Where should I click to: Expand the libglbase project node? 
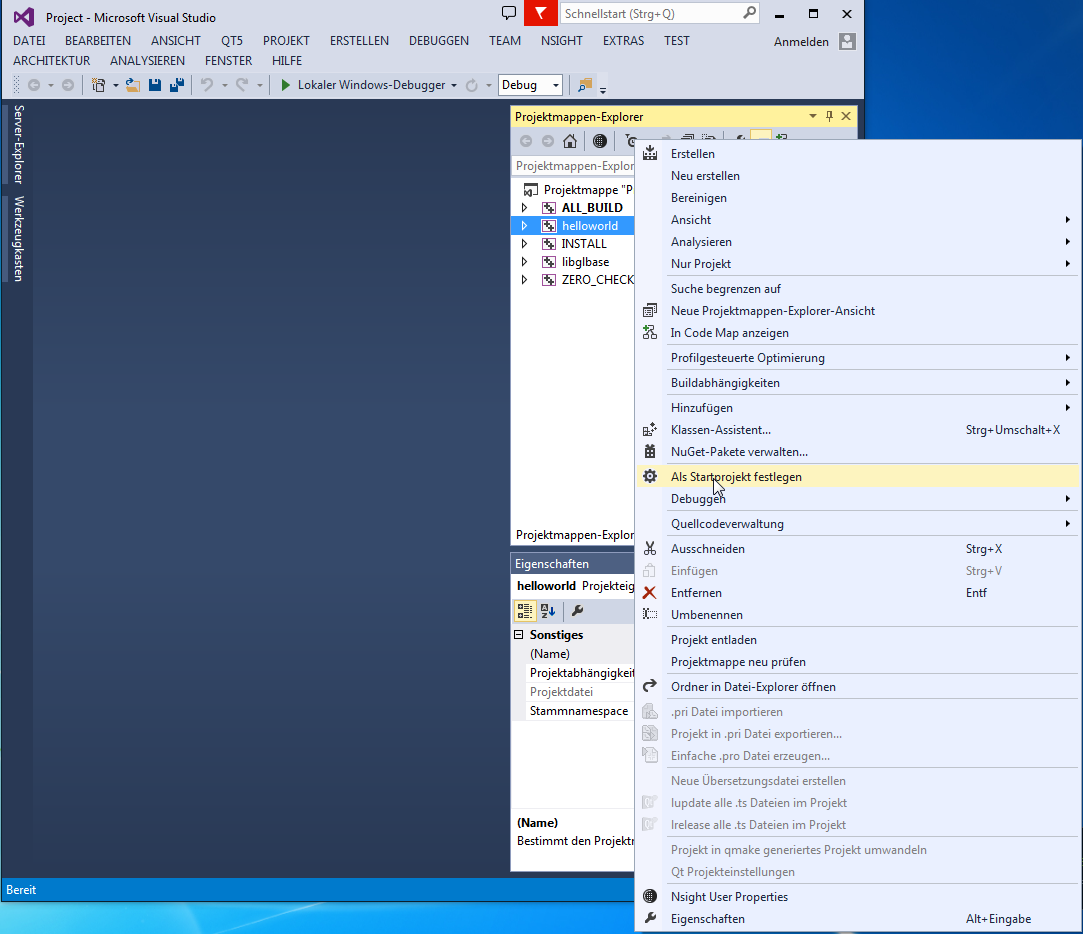click(x=524, y=262)
